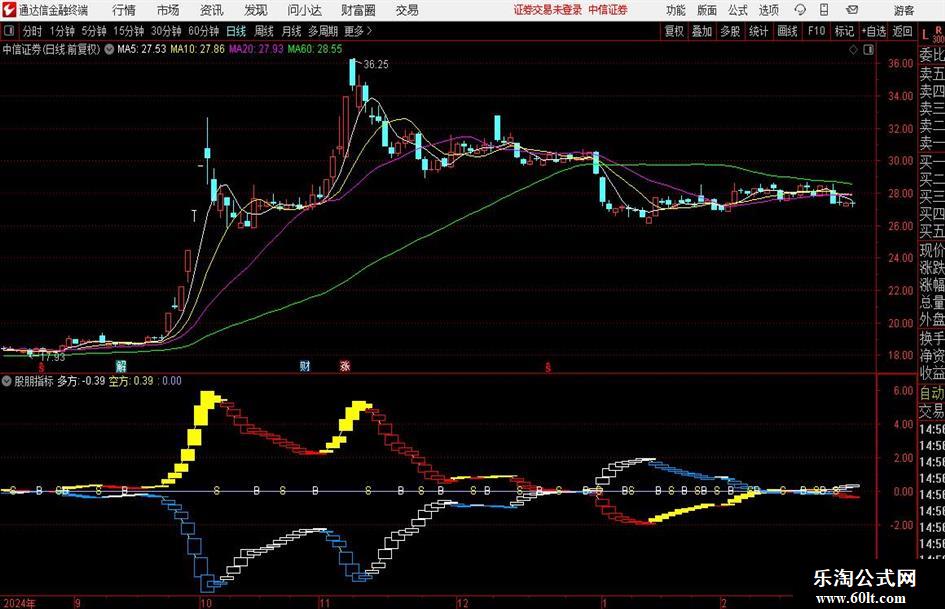Click the Tongdaxin red logo icon
Viewport: 945px width, 609px height.
8,10
